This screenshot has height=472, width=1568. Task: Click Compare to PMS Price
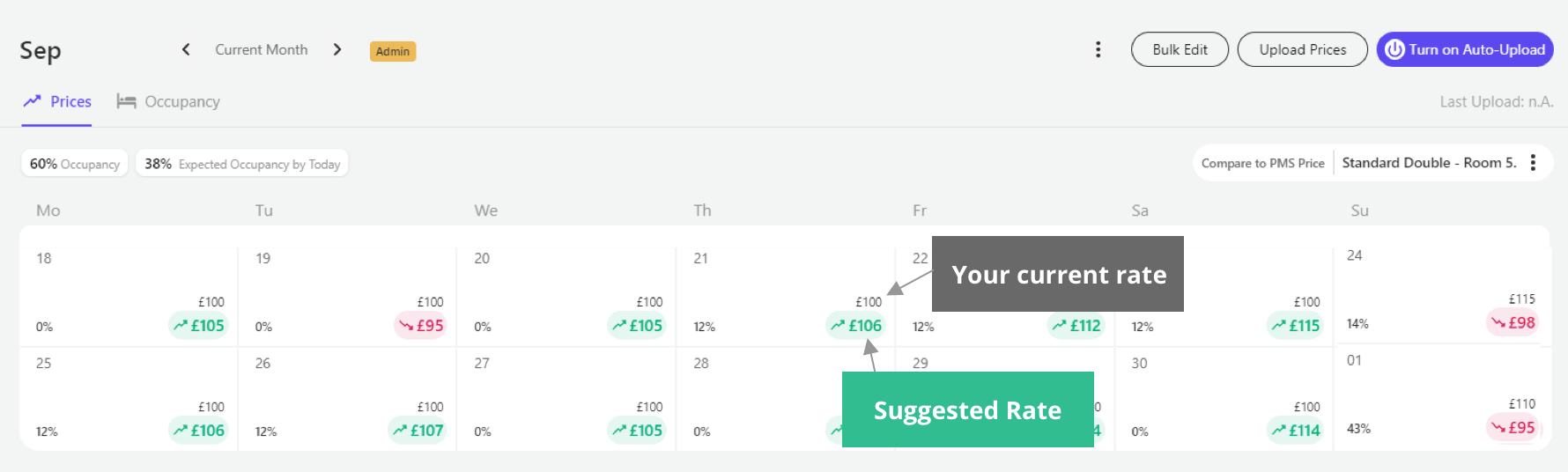click(x=1262, y=164)
